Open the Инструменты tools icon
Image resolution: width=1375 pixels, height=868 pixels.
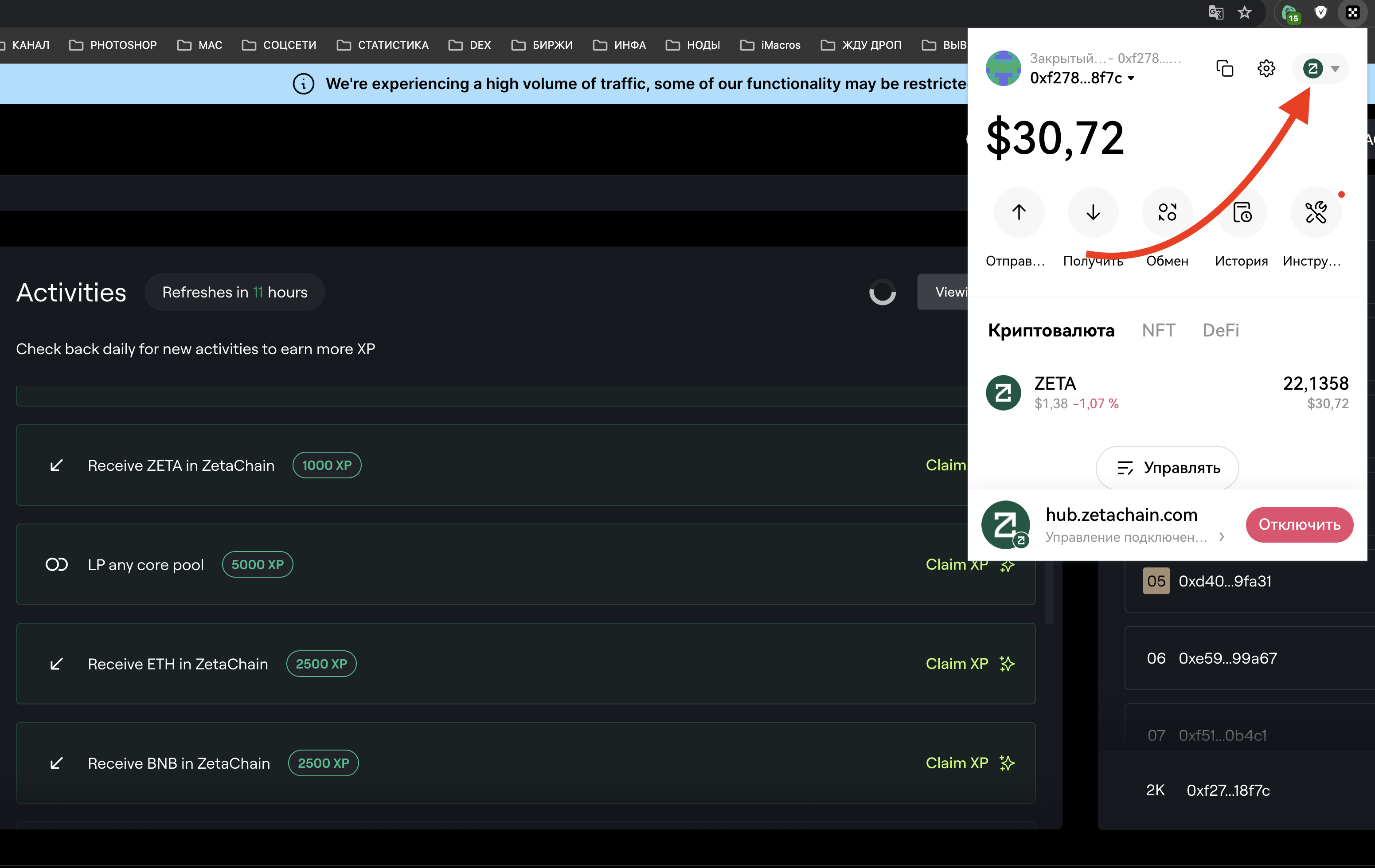(x=1316, y=212)
